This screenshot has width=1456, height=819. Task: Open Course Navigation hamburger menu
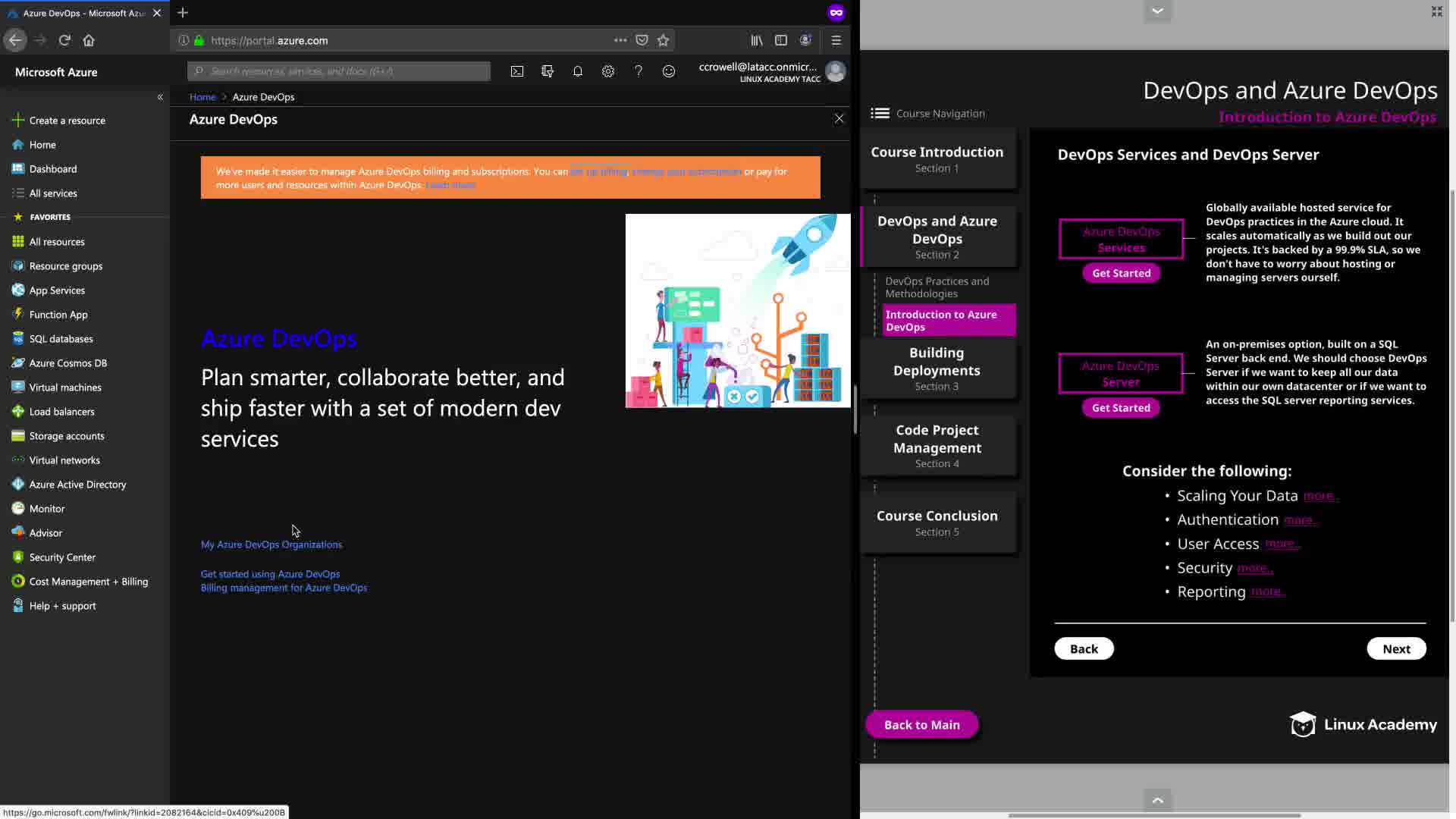(880, 114)
